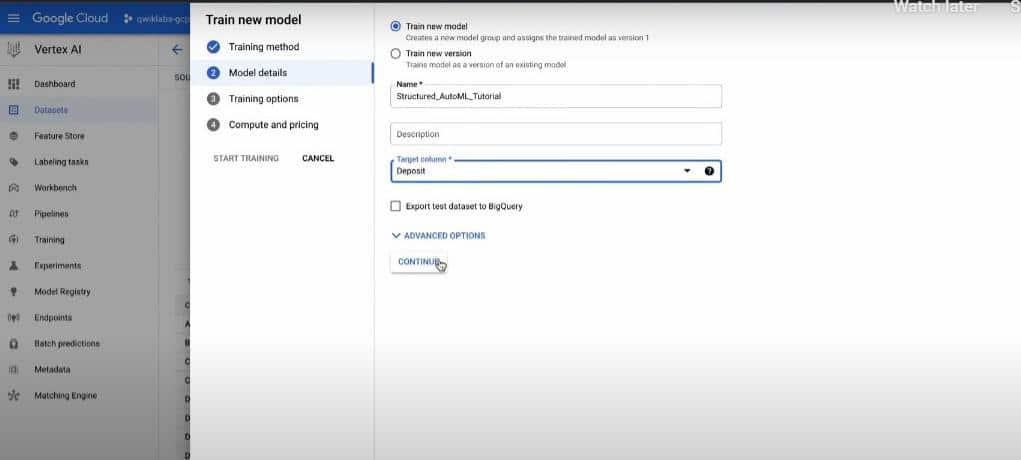The width and height of the screenshot is (1021, 460).
Task: Click the Workbench icon in the sidebar
Action: tap(14, 188)
